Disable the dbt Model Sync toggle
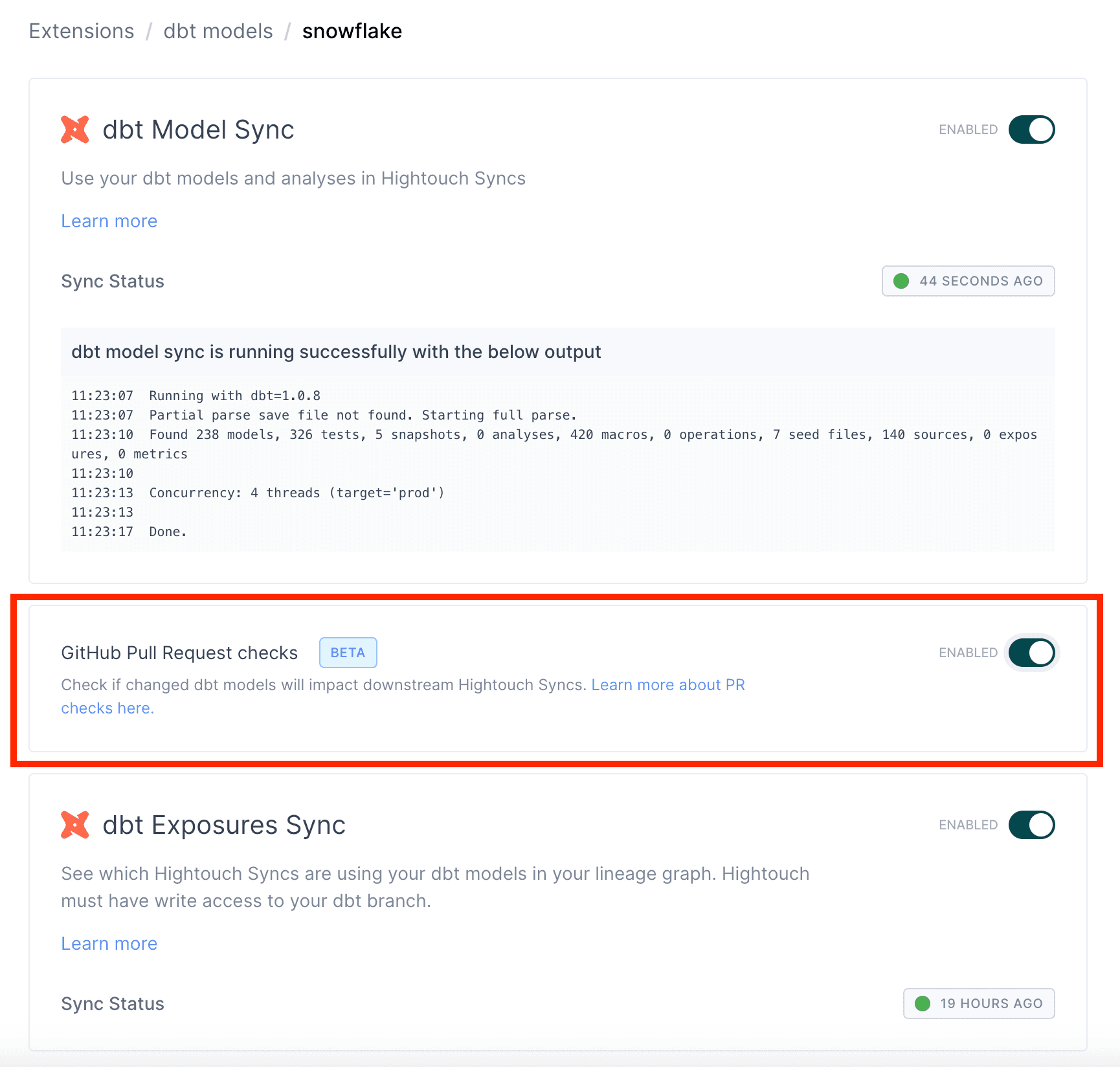The image size is (1120, 1067). point(1031,129)
